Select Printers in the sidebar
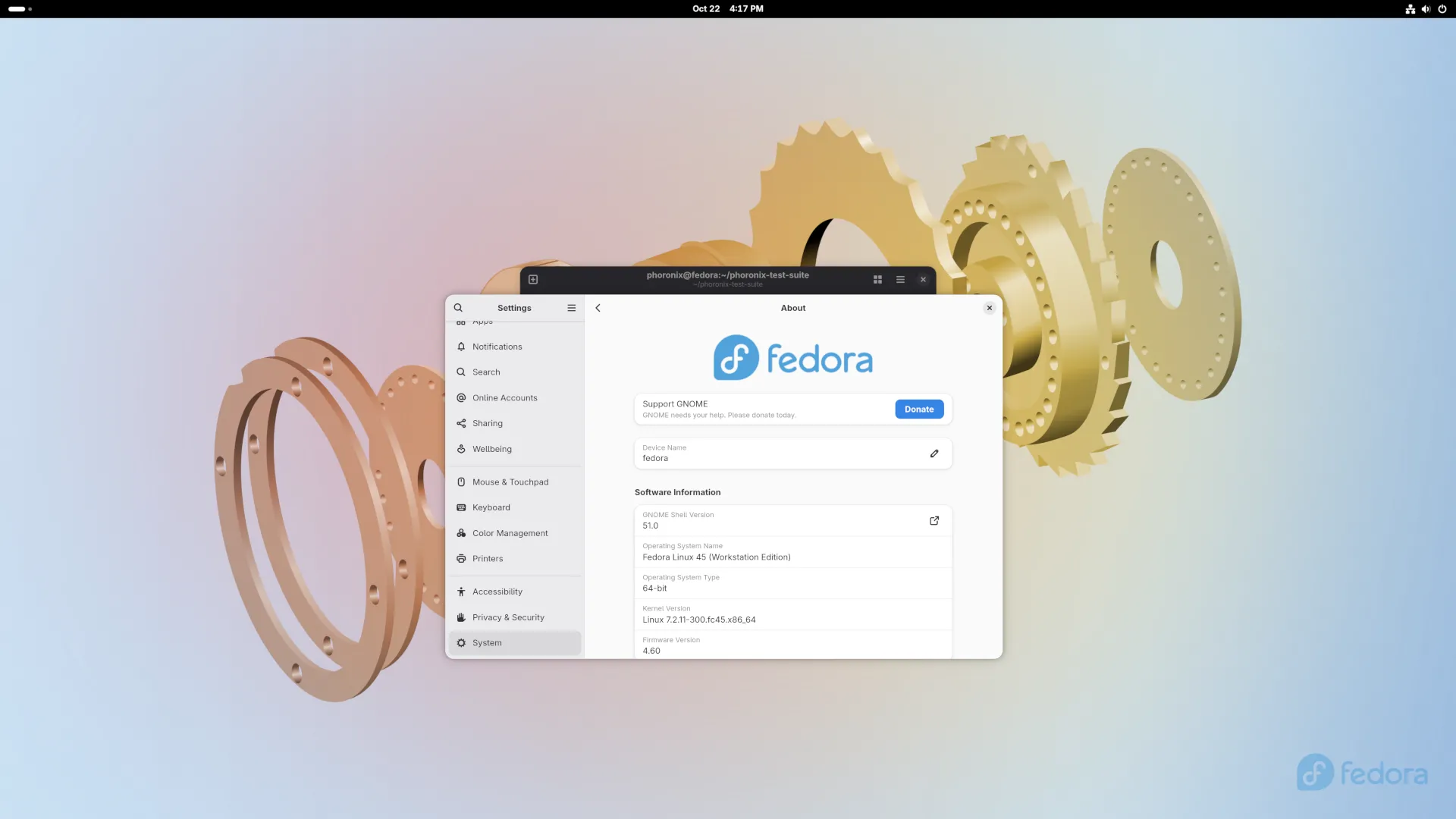The width and height of the screenshot is (1456, 819). (514, 559)
